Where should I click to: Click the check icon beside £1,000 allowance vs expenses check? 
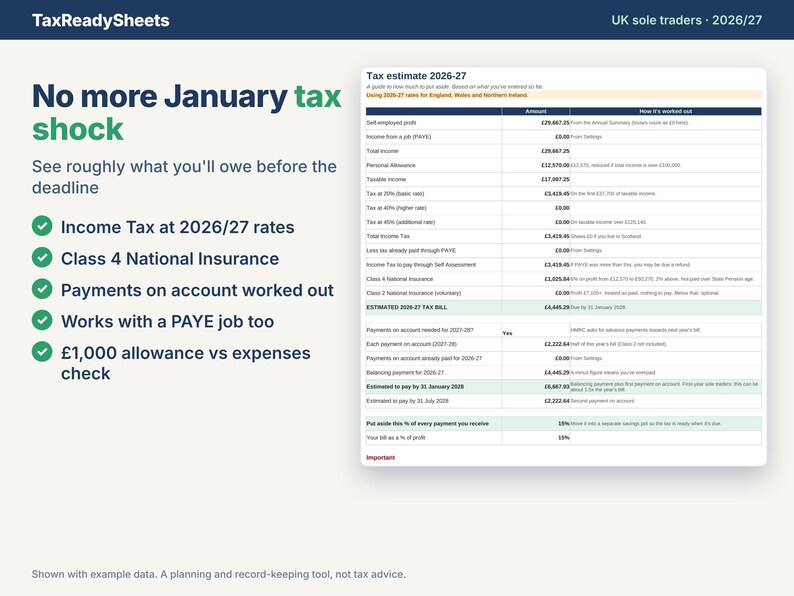coord(42,351)
